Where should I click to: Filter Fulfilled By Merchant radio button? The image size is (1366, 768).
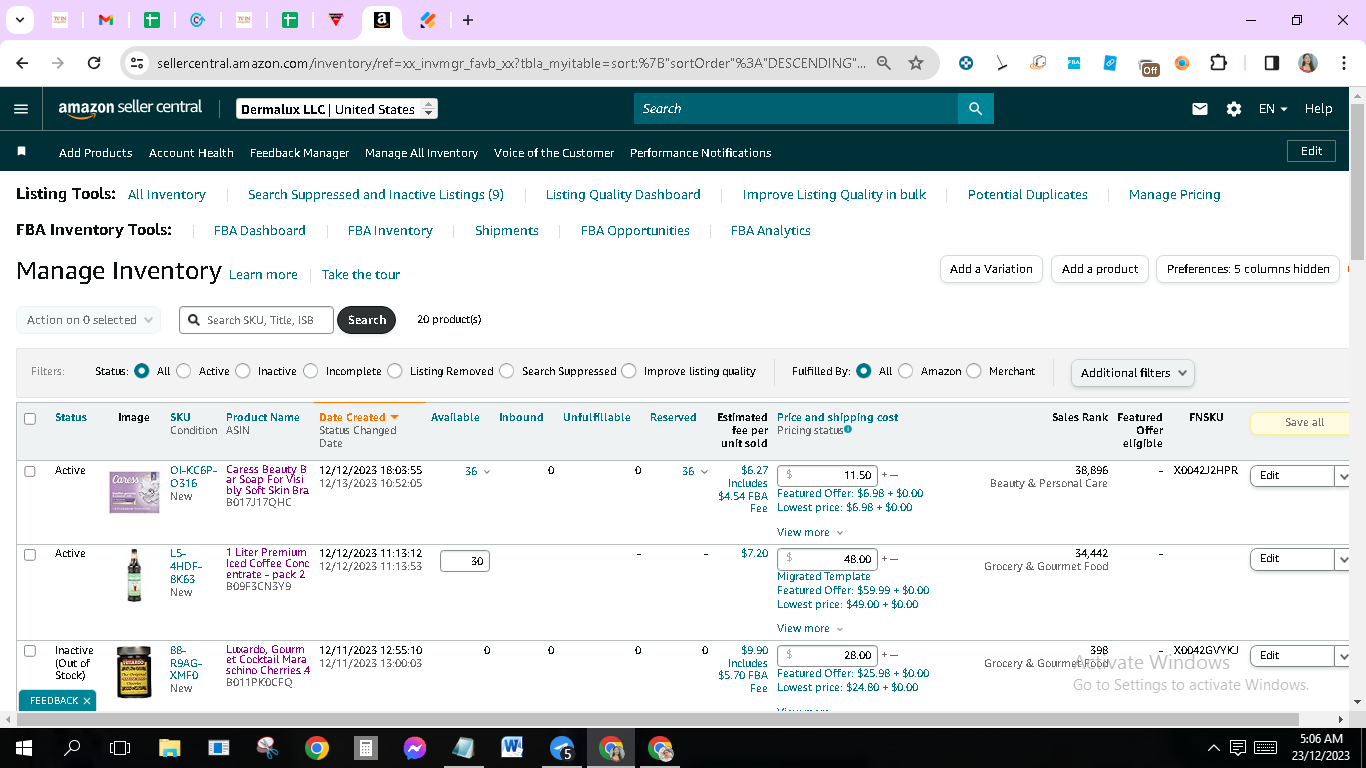click(x=974, y=371)
